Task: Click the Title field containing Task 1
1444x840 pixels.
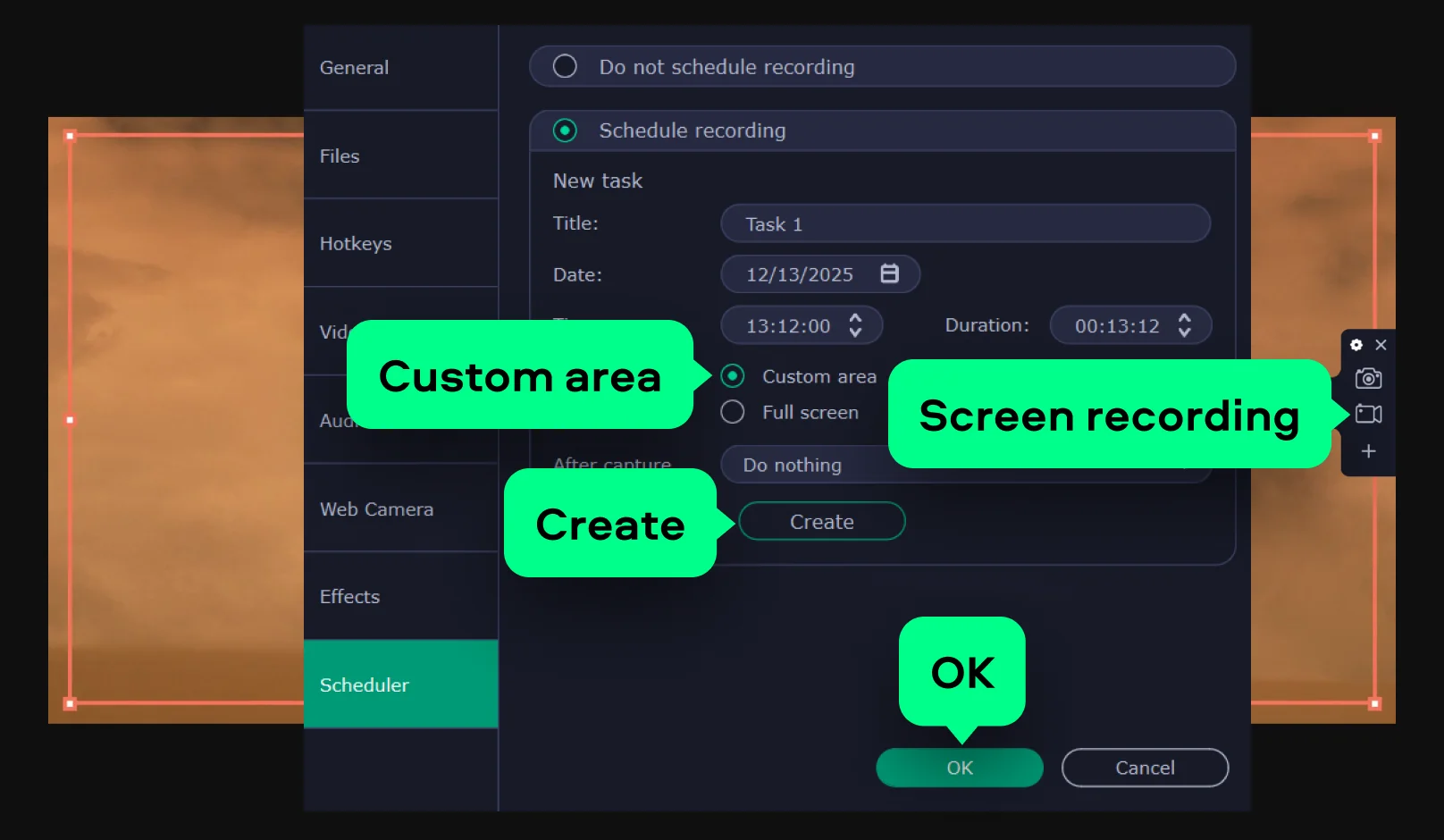Action: (x=965, y=223)
